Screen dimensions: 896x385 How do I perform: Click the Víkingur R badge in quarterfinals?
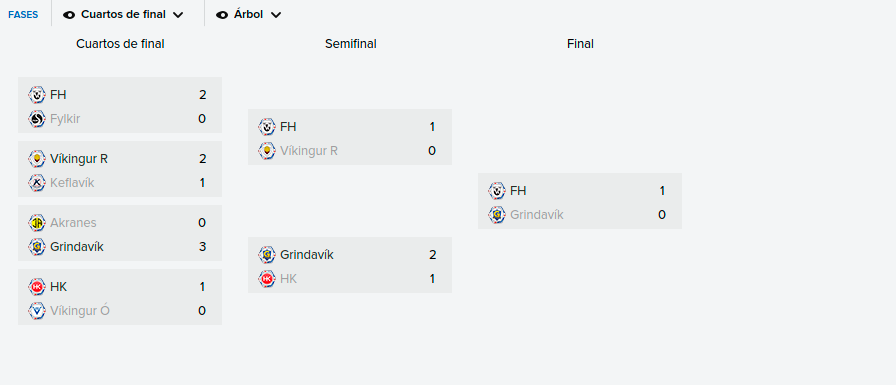point(37,159)
